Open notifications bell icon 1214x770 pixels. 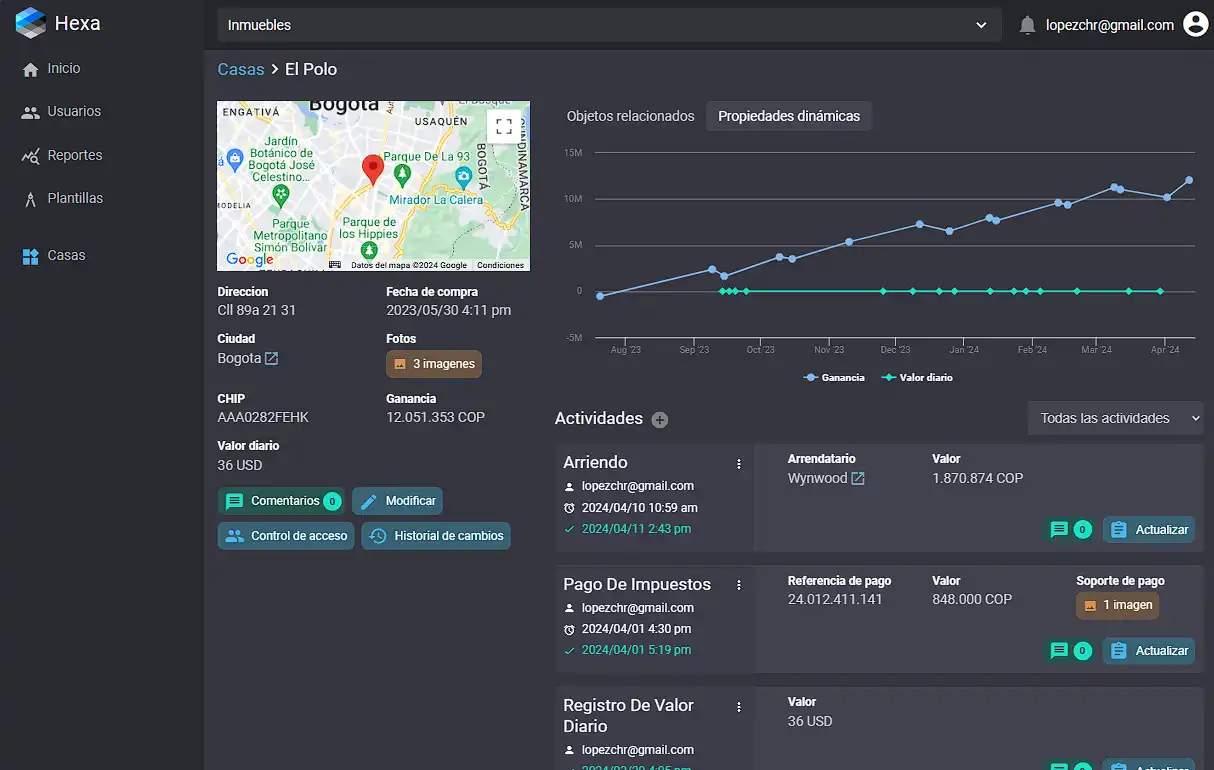point(1027,25)
